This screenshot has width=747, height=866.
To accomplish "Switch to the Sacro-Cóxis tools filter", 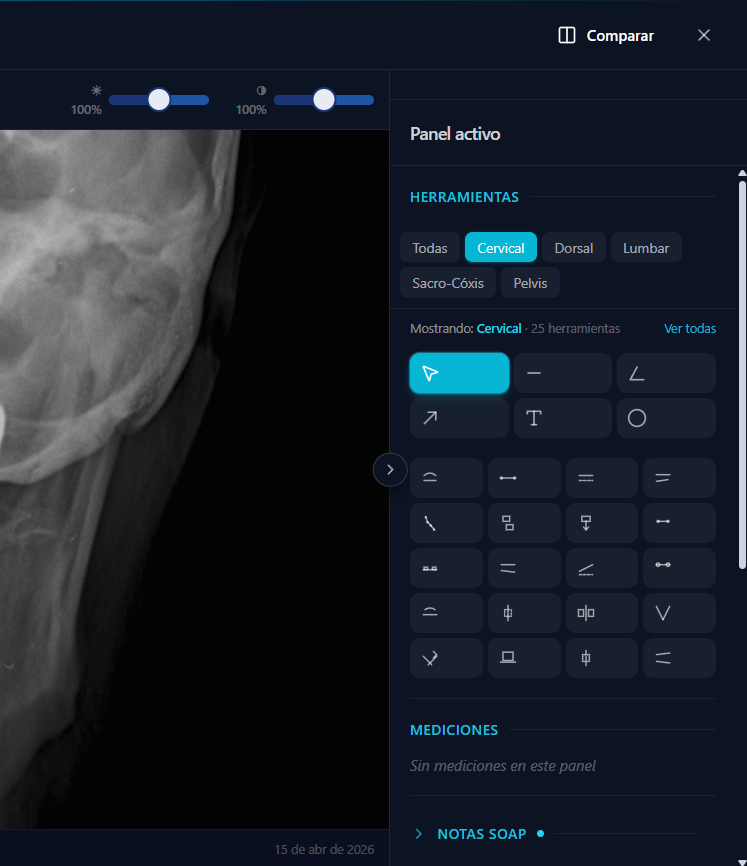I will tap(448, 283).
